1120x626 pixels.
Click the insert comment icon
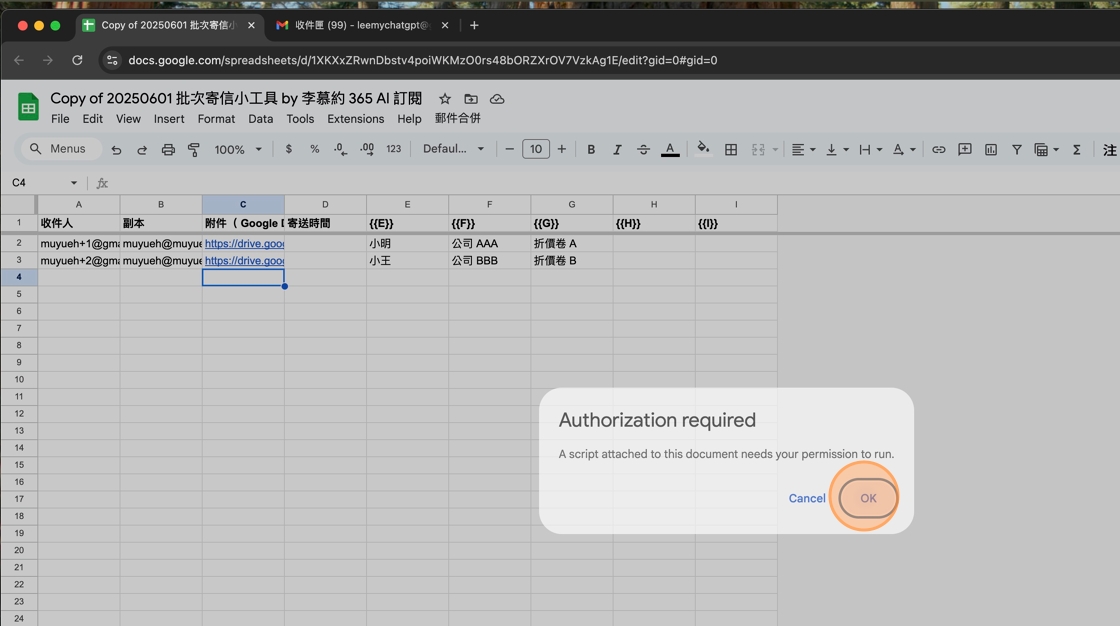tap(964, 149)
